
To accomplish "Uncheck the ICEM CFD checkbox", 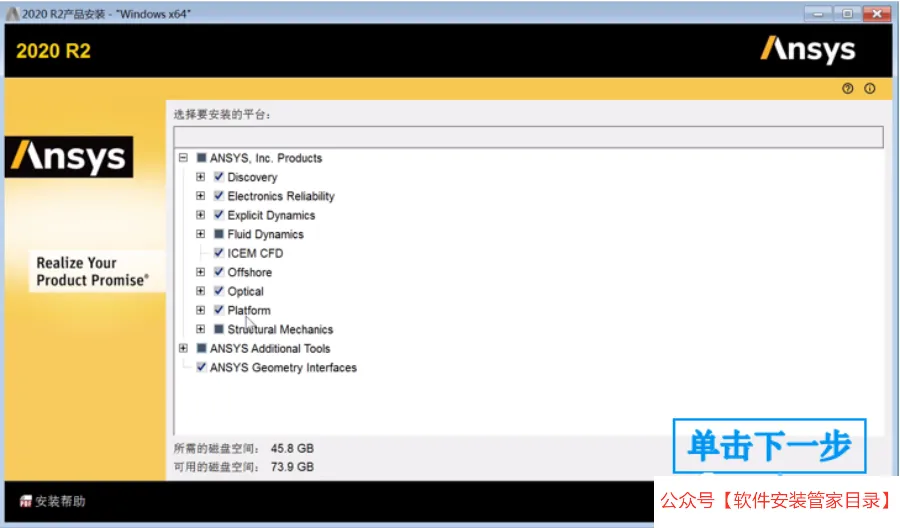I will pos(219,253).
